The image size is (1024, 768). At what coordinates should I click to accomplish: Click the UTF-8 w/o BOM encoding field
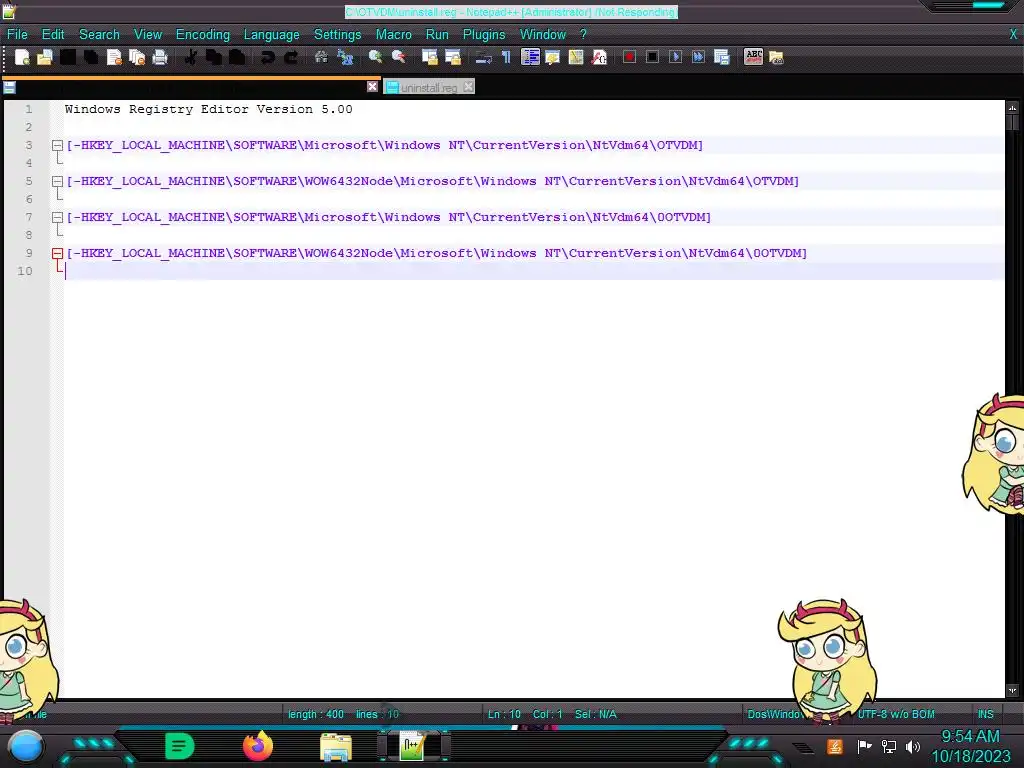point(896,714)
